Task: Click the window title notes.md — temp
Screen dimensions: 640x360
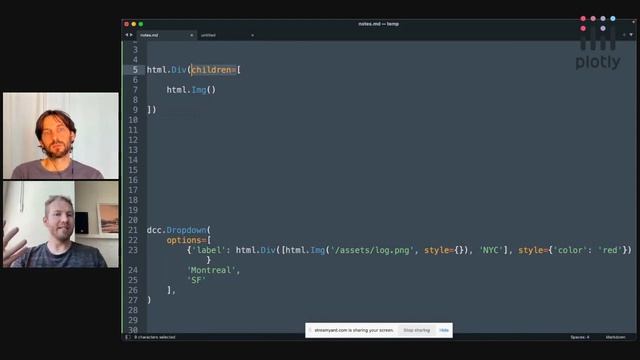Action: click(378, 24)
